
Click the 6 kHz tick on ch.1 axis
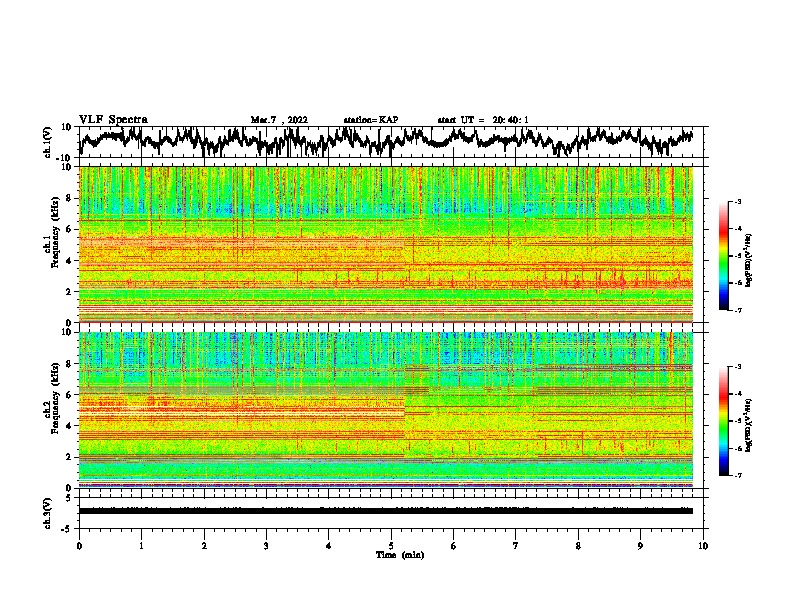70,229
